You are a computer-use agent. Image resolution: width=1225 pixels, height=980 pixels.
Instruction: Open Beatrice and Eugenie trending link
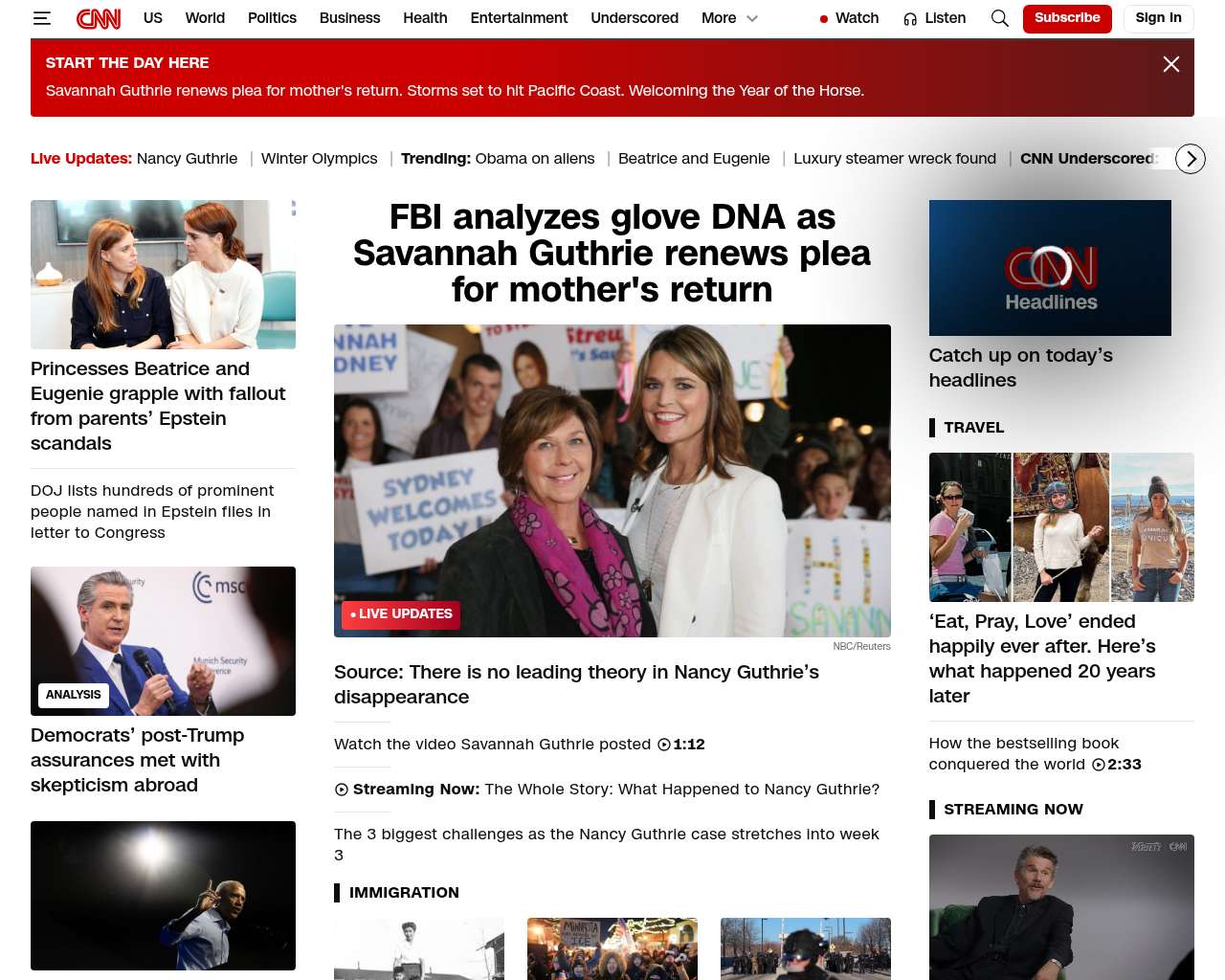(694, 159)
